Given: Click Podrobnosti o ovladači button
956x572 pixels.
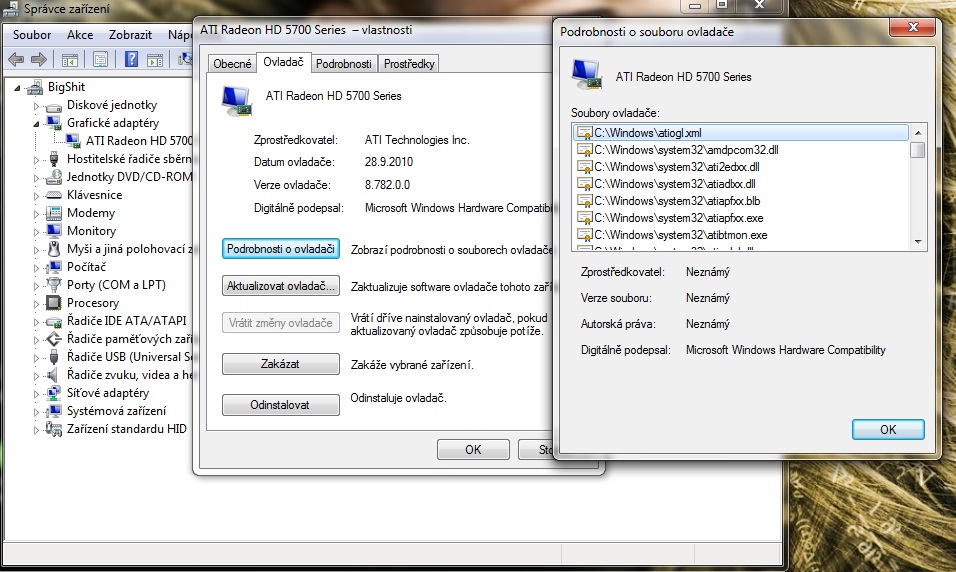Looking at the screenshot, I should (x=280, y=249).
